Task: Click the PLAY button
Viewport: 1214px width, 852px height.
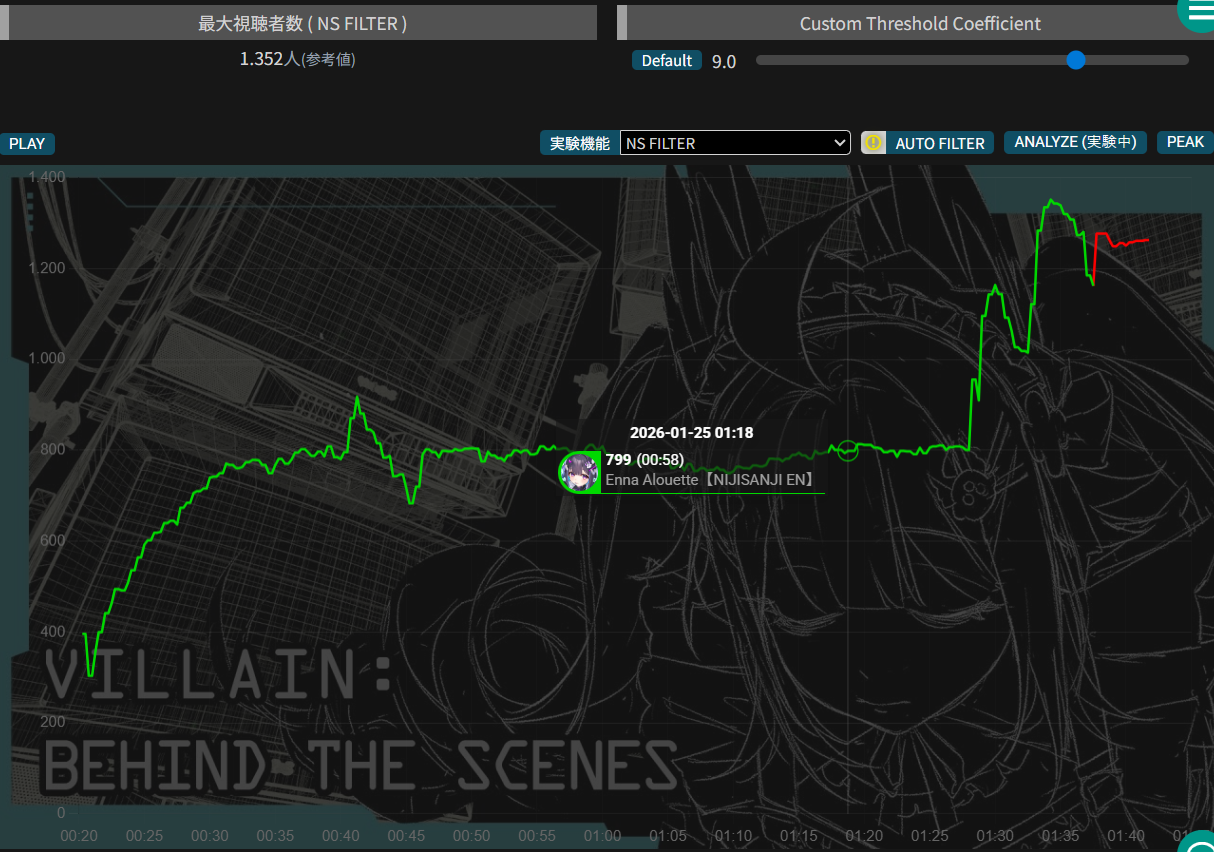Action: pyautogui.click(x=27, y=143)
